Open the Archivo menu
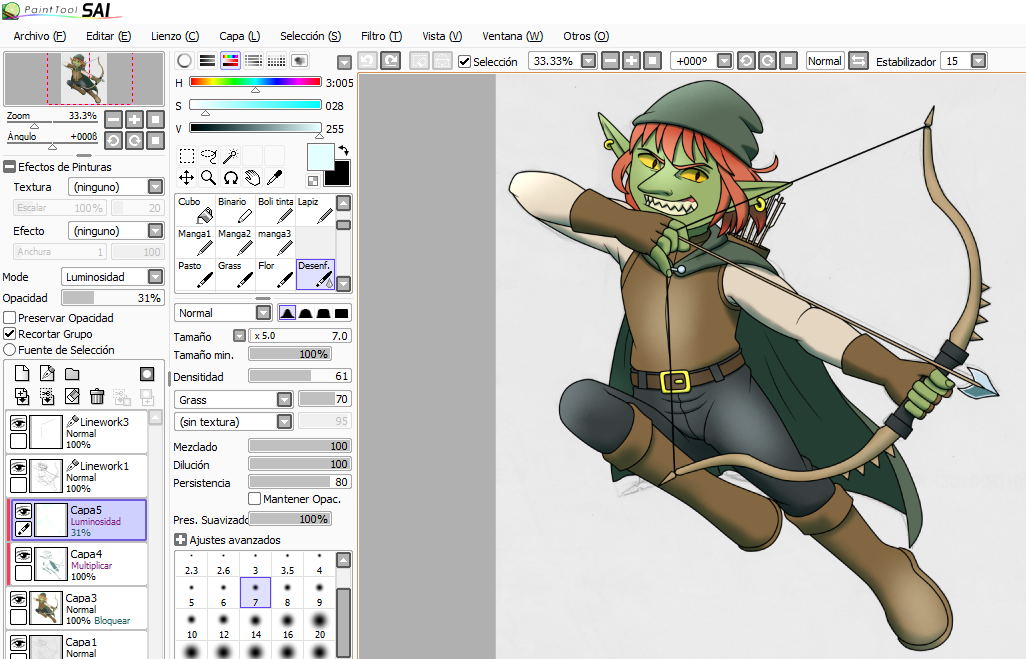The width and height of the screenshot is (1026, 659). 39,36
